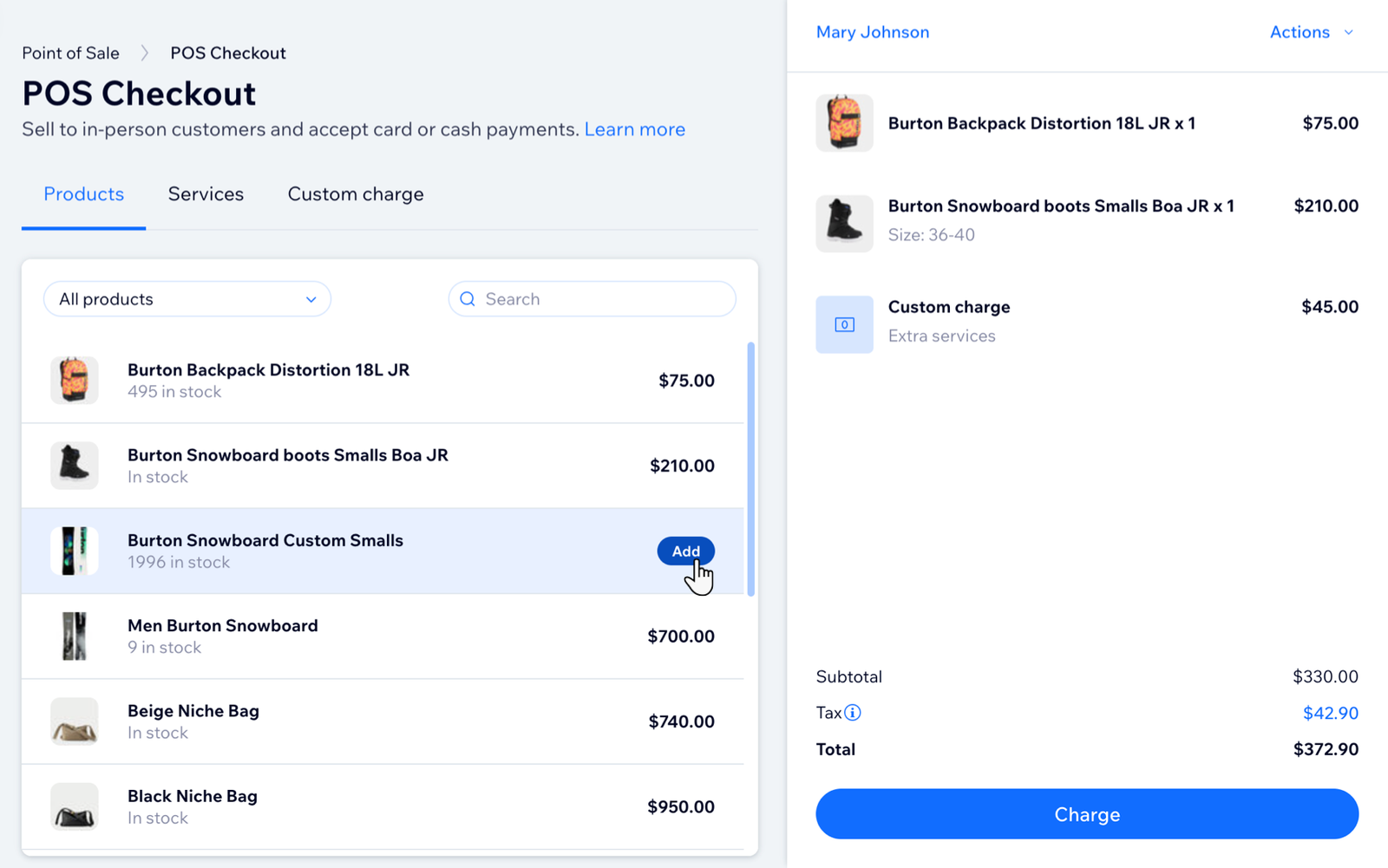Select Burton Snowboard boots Smalls Boa JR product
Image resolution: width=1388 pixels, height=868 pixels.
click(x=288, y=455)
